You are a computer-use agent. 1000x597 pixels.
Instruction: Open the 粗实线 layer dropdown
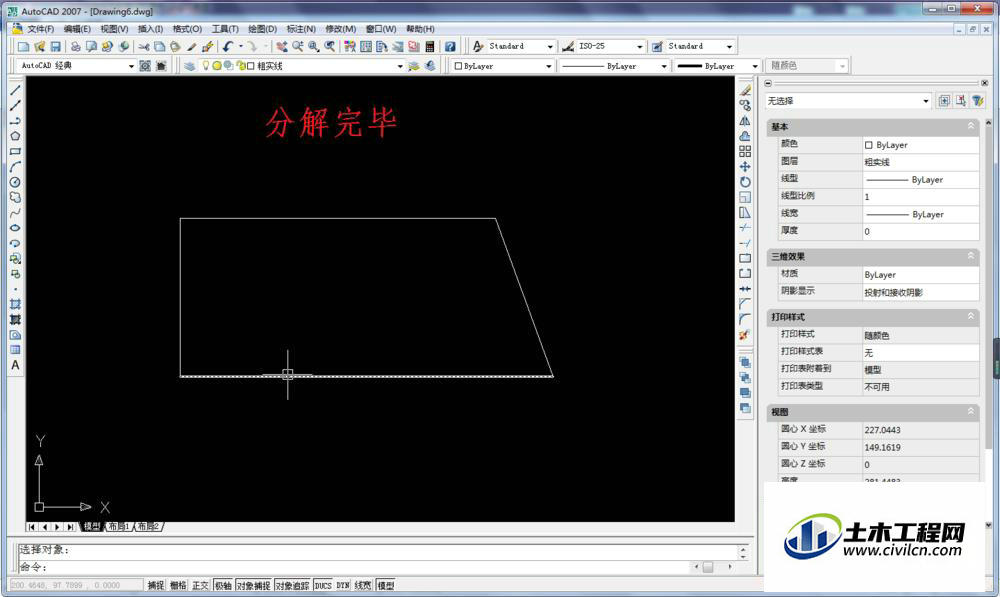400,66
